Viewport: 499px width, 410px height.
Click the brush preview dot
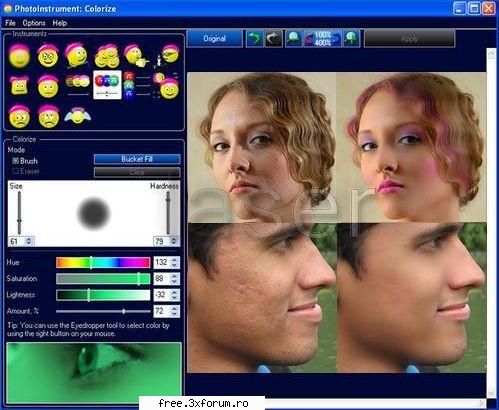click(94, 214)
